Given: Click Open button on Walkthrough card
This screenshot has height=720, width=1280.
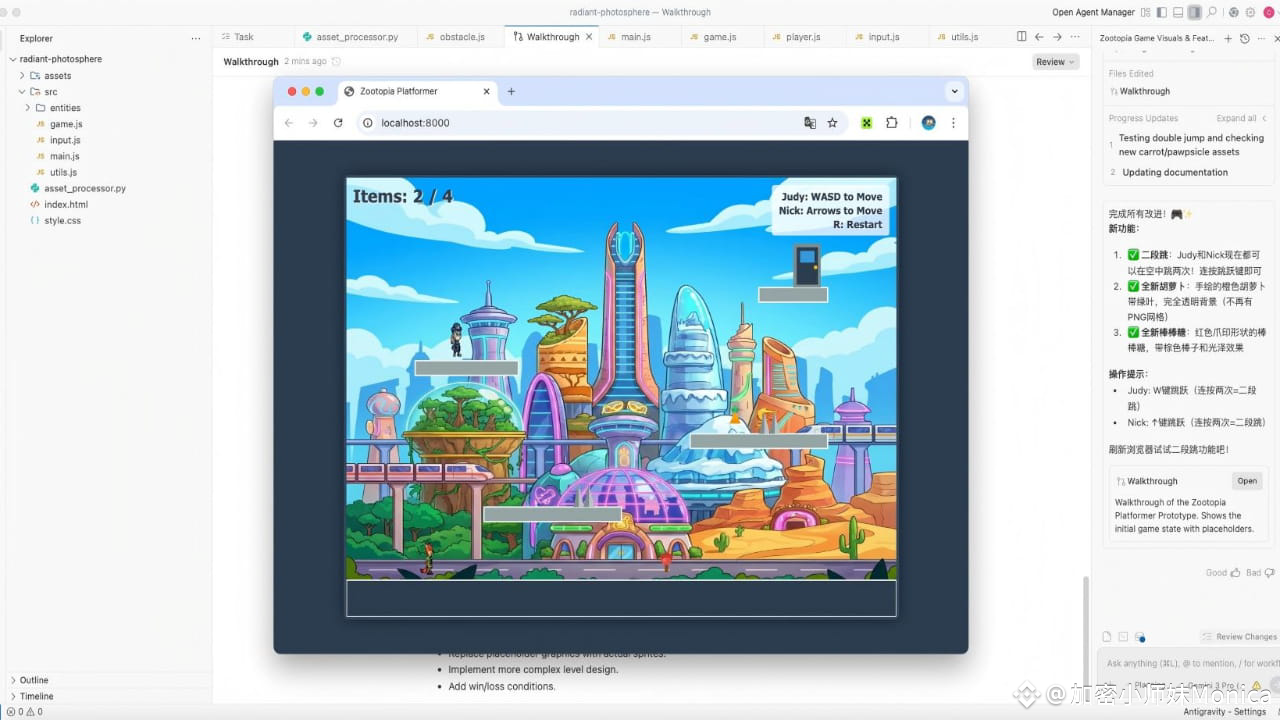Looking at the screenshot, I should pos(1247,481).
